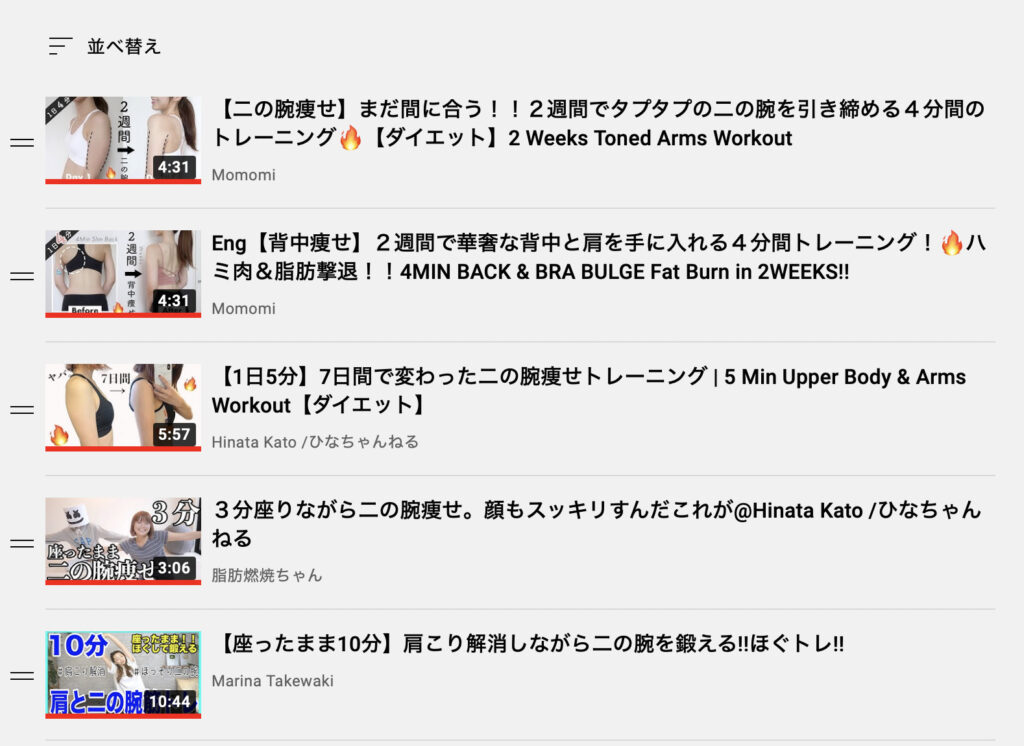Open the 背中痩せ 4:31 video thumbnail
Screen dimensions: 1024x746
123,274
